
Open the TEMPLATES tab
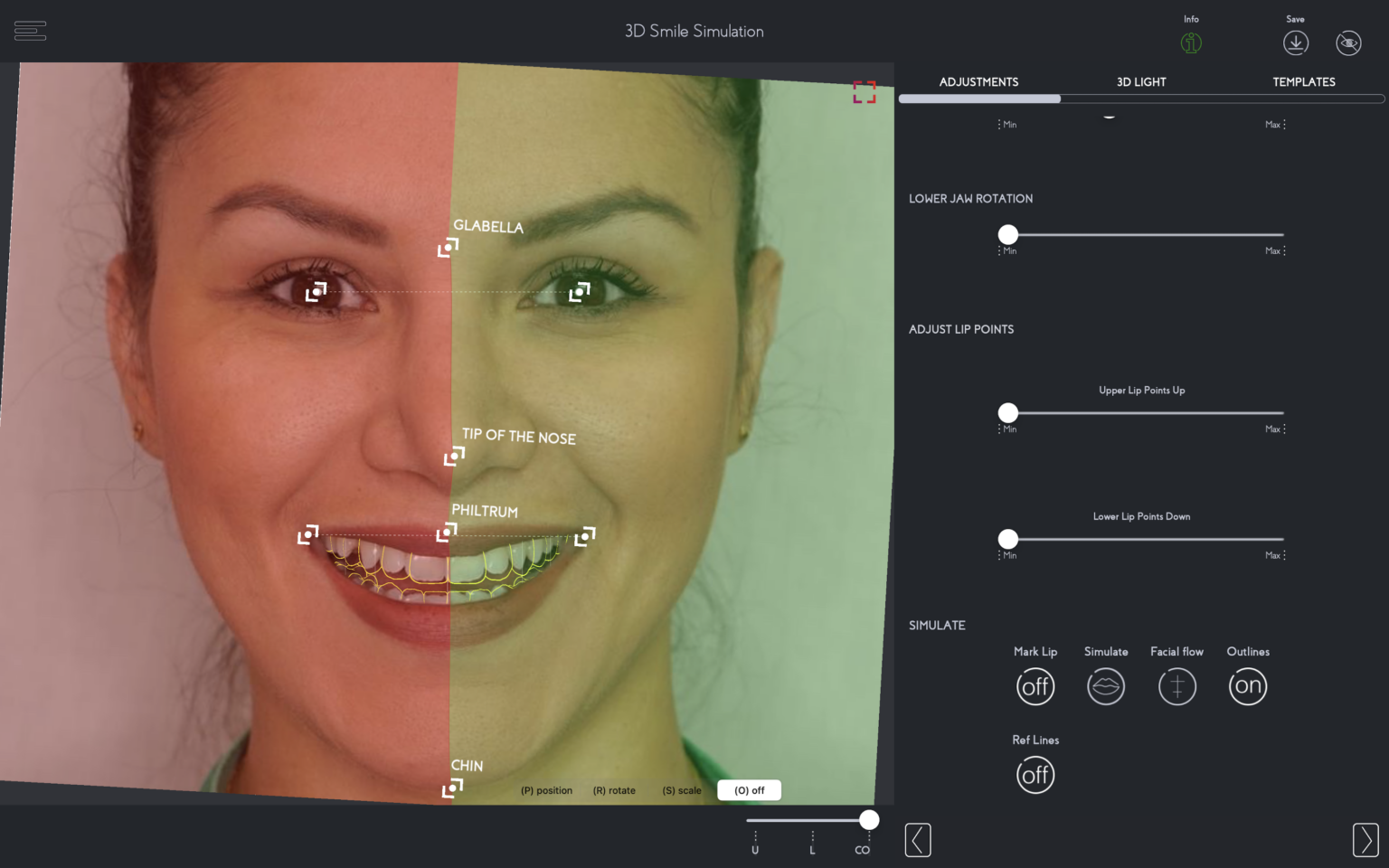tap(1304, 81)
